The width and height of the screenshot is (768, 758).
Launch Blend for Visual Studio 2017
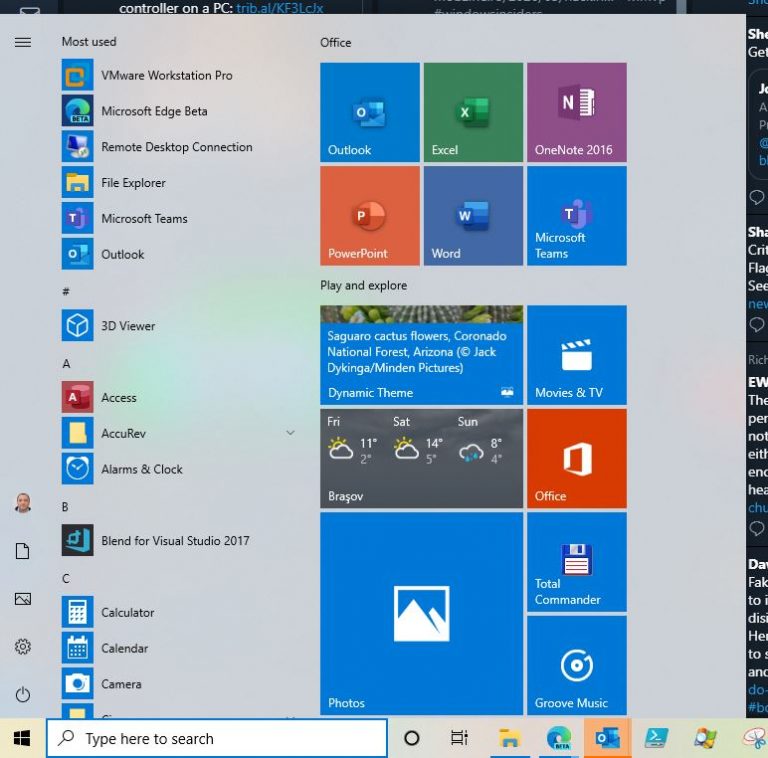(x=179, y=541)
